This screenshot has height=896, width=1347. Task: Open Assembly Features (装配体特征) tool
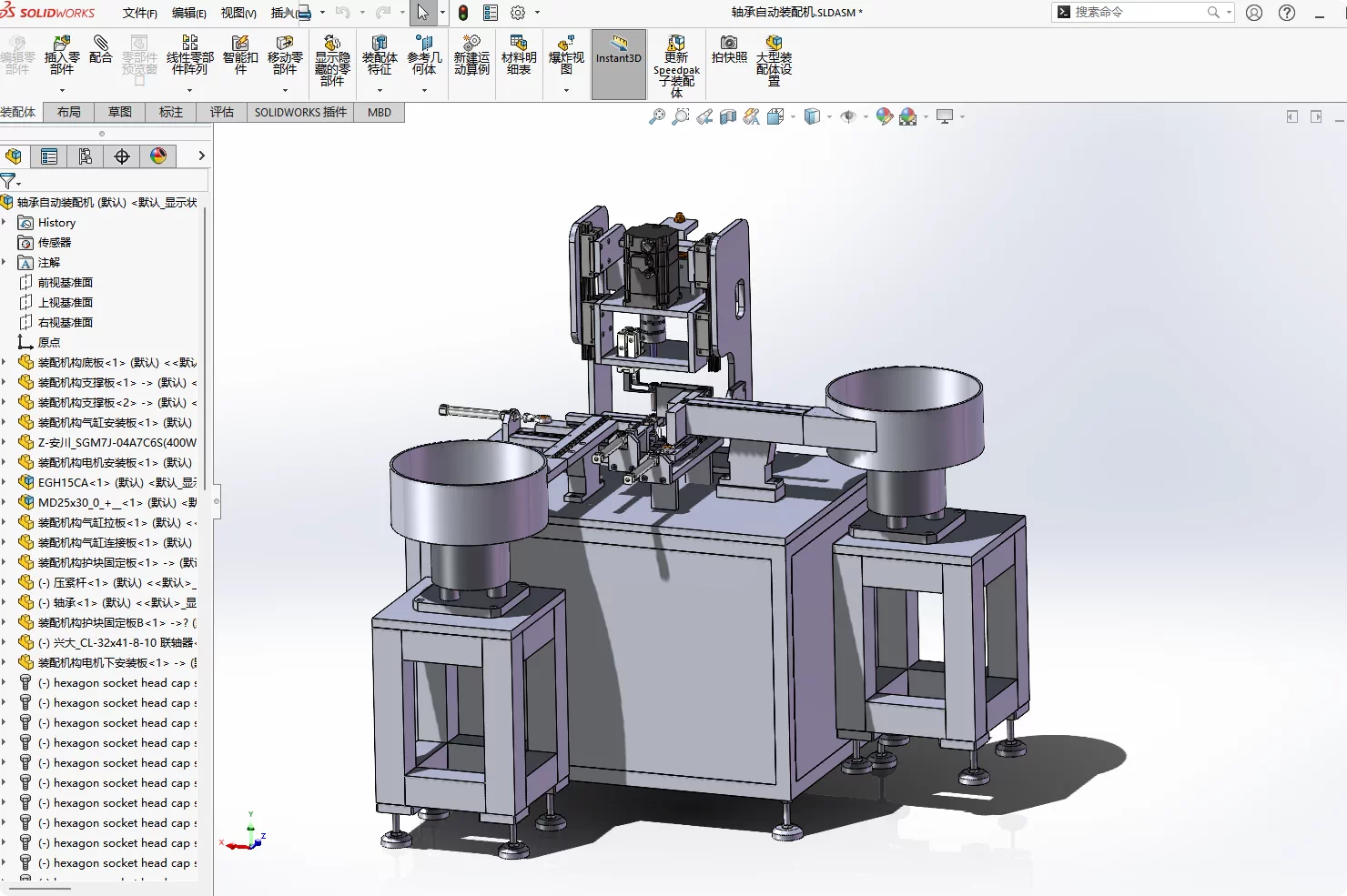point(380,55)
